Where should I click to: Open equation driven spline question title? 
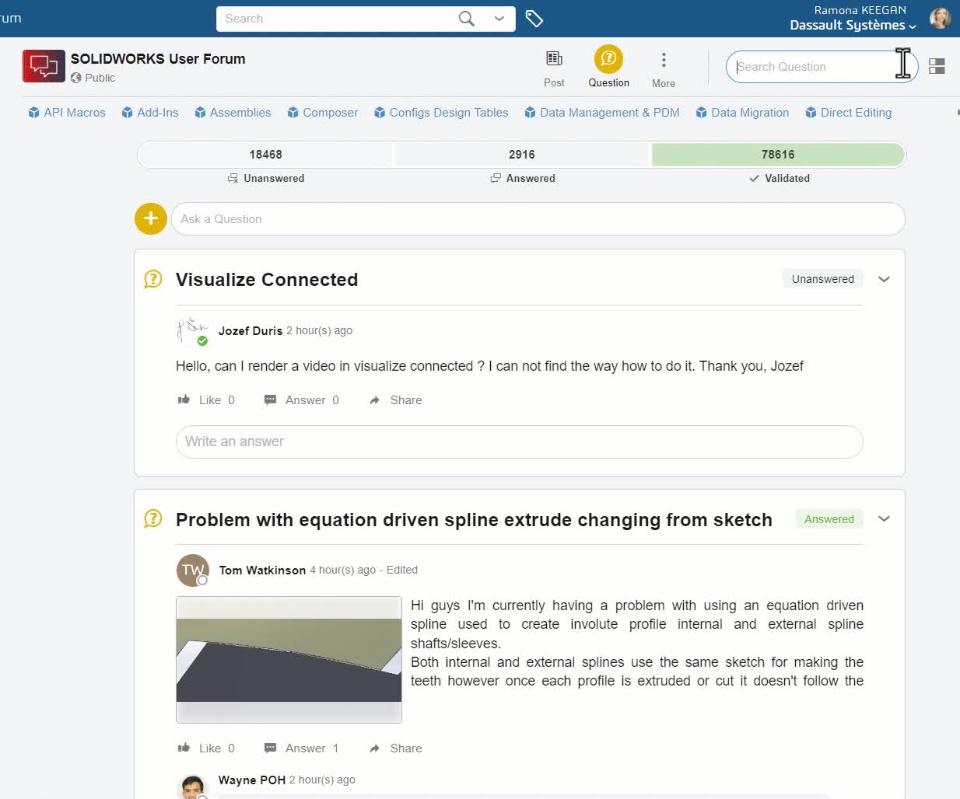(x=474, y=520)
